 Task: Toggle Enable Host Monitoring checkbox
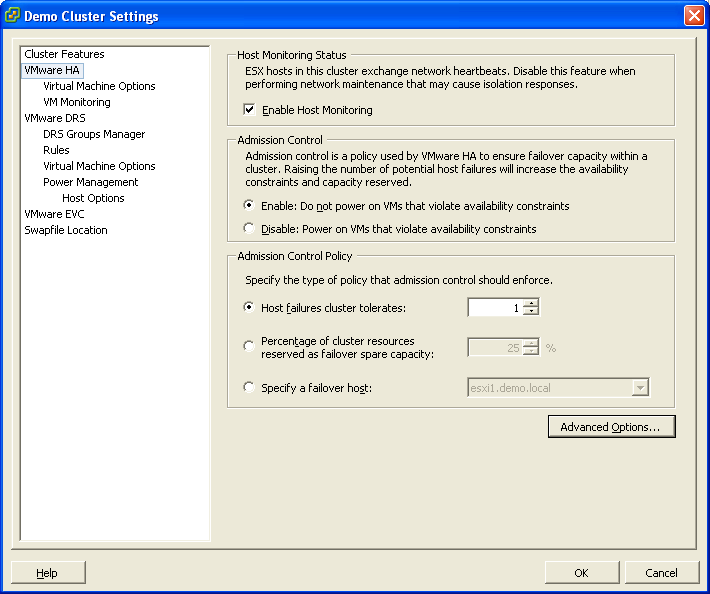pos(249,110)
